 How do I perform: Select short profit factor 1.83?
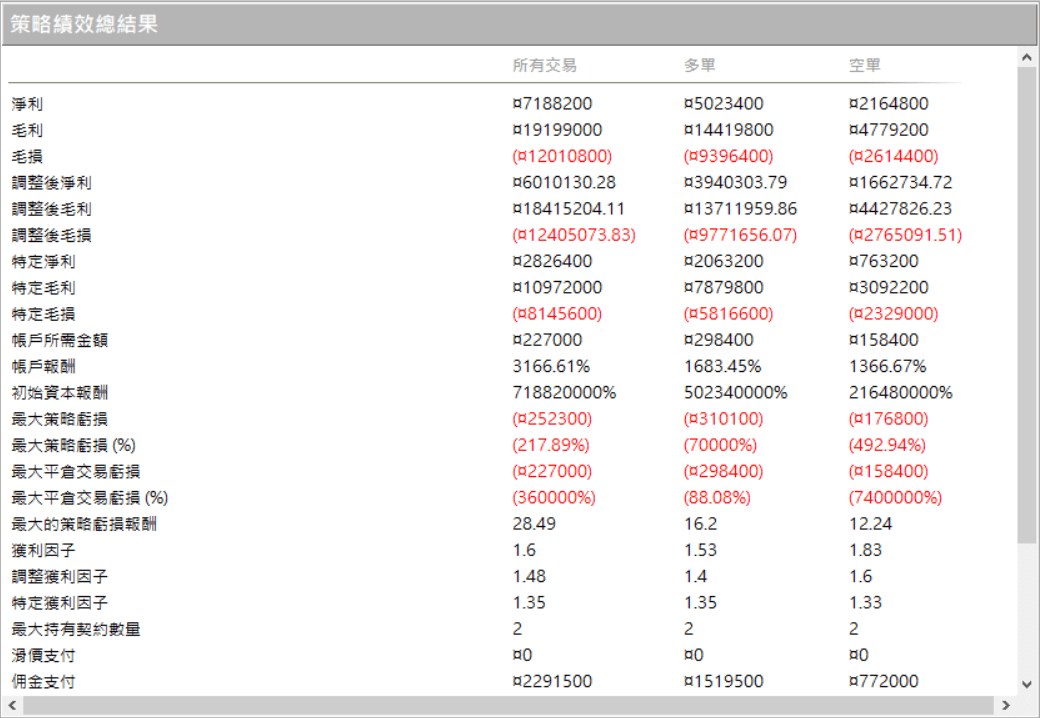click(x=865, y=550)
